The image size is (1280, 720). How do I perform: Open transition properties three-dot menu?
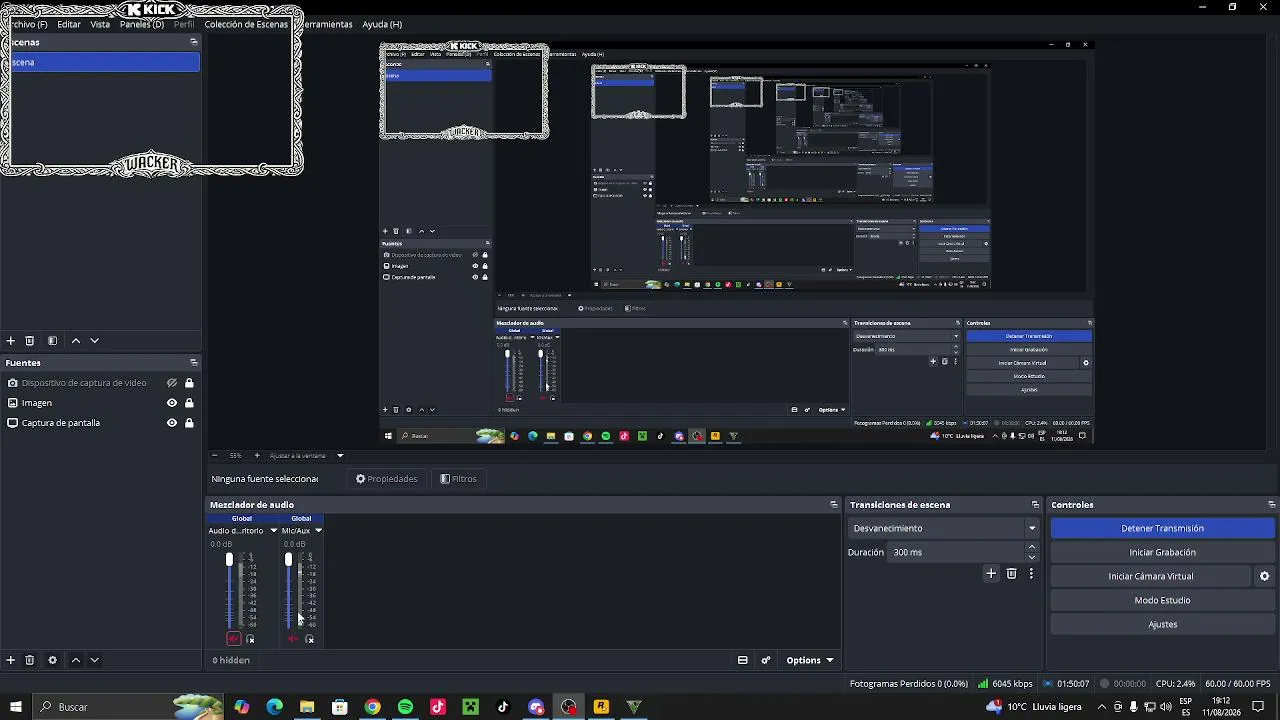point(1031,574)
